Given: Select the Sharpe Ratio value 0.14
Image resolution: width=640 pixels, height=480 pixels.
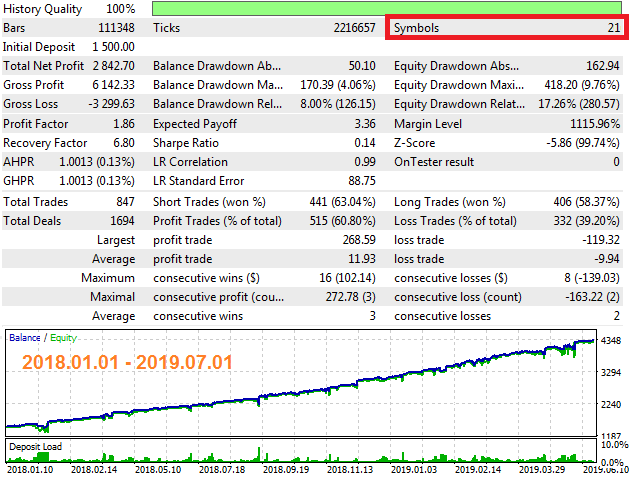Looking at the screenshot, I should click(x=365, y=143).
